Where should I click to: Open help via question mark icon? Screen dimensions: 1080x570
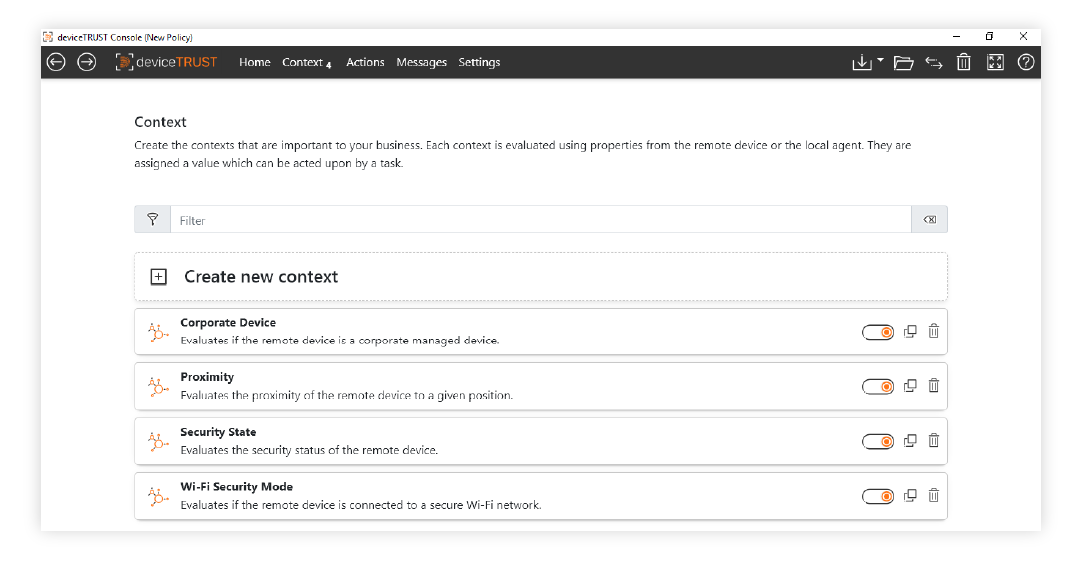tap(1025, 62)
